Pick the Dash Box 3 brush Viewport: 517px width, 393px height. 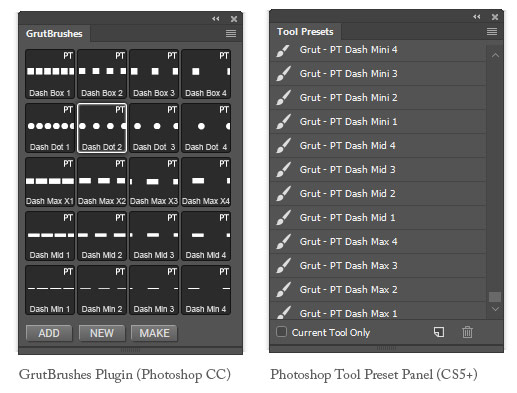(154, 74)
